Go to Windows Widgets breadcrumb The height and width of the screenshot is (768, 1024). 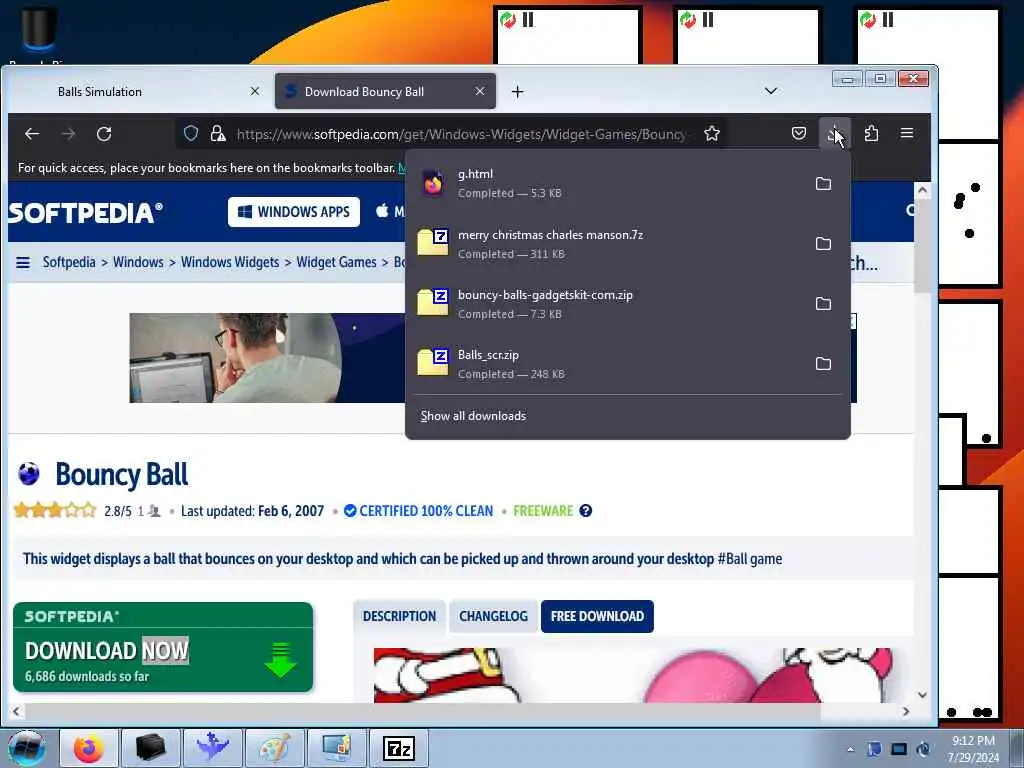pos(230,263)
